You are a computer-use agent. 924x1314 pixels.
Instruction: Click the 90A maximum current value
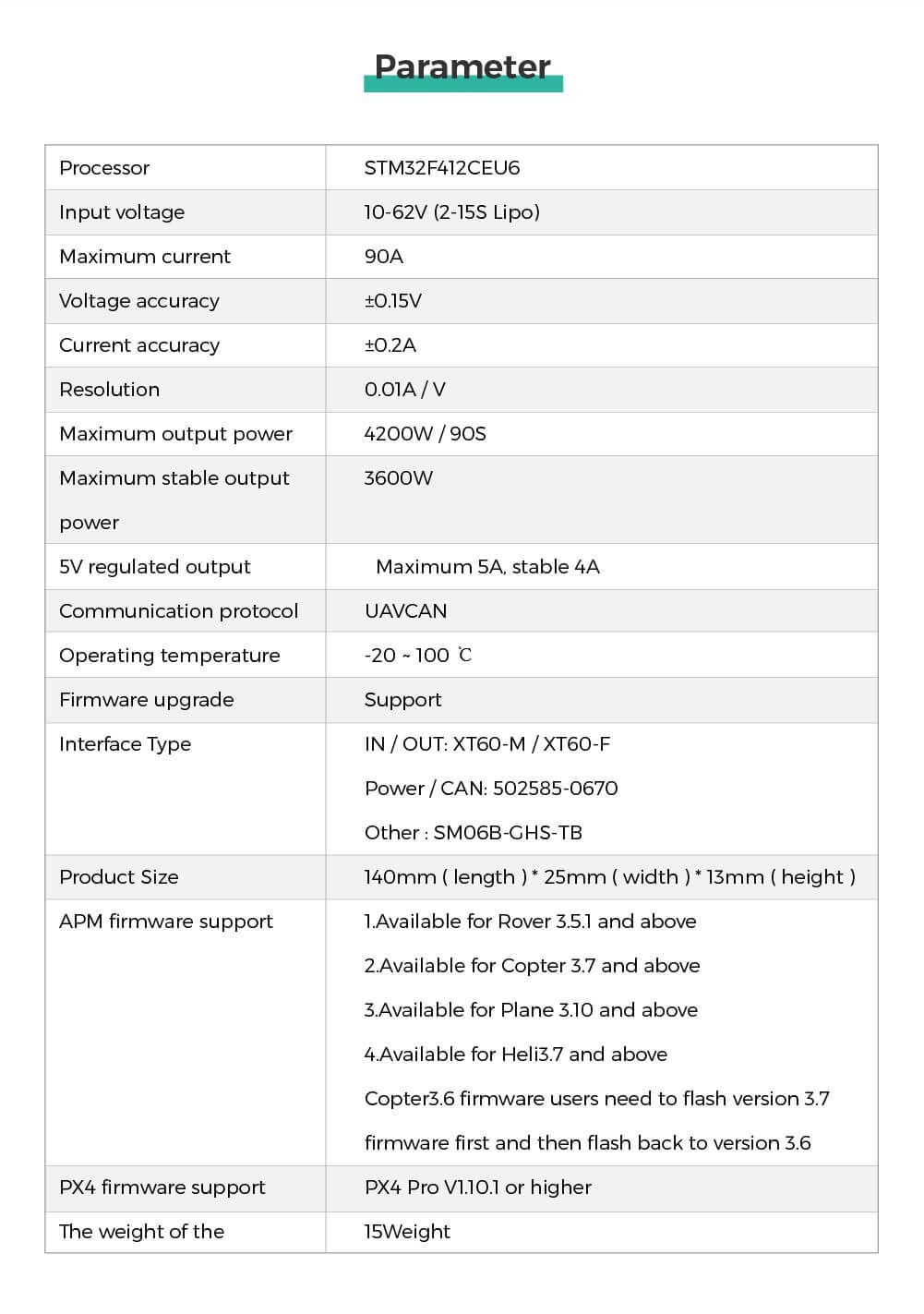(x=383, y=257)
